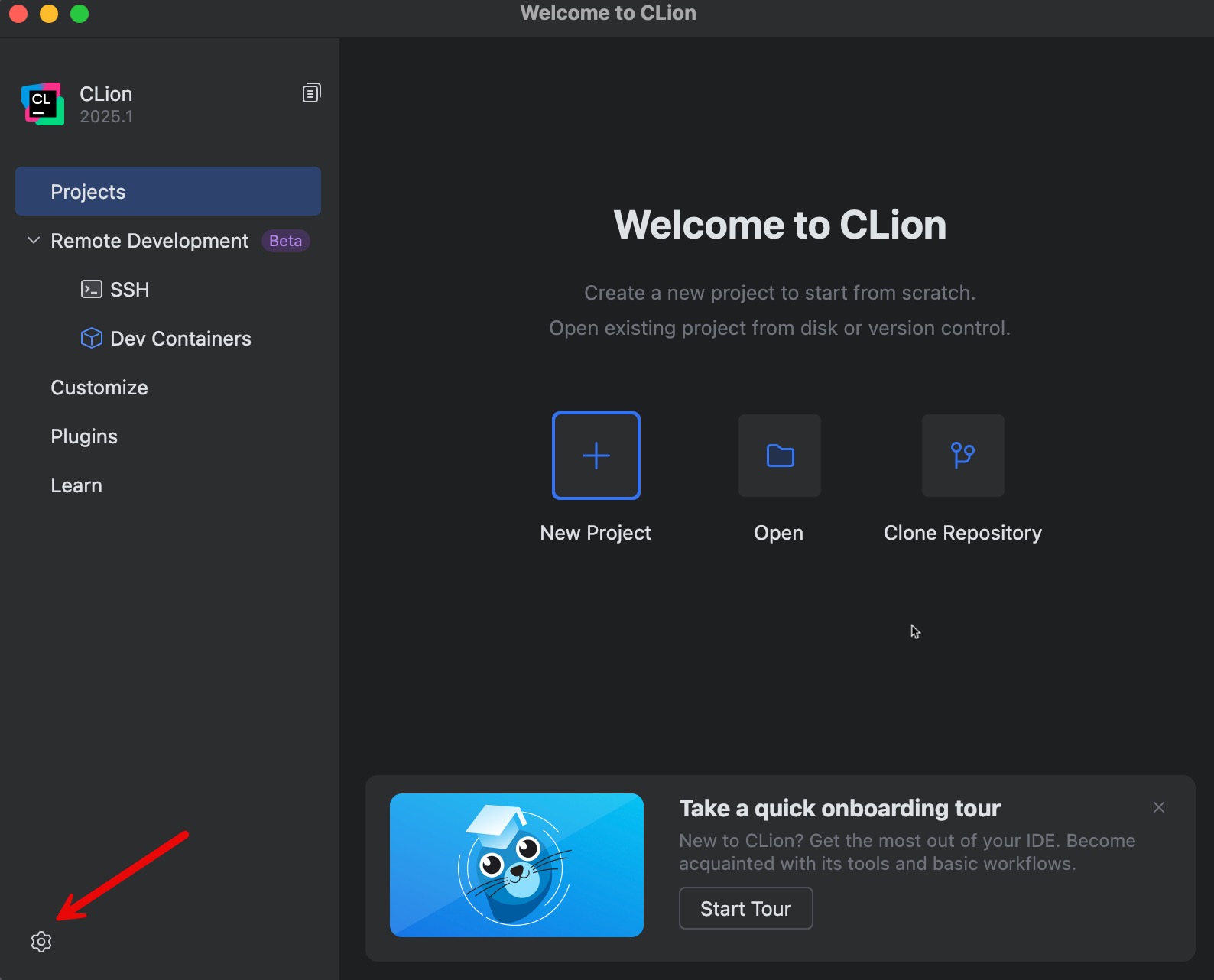Select the Projects tab
1214x980 pixels.
(168, 192)
